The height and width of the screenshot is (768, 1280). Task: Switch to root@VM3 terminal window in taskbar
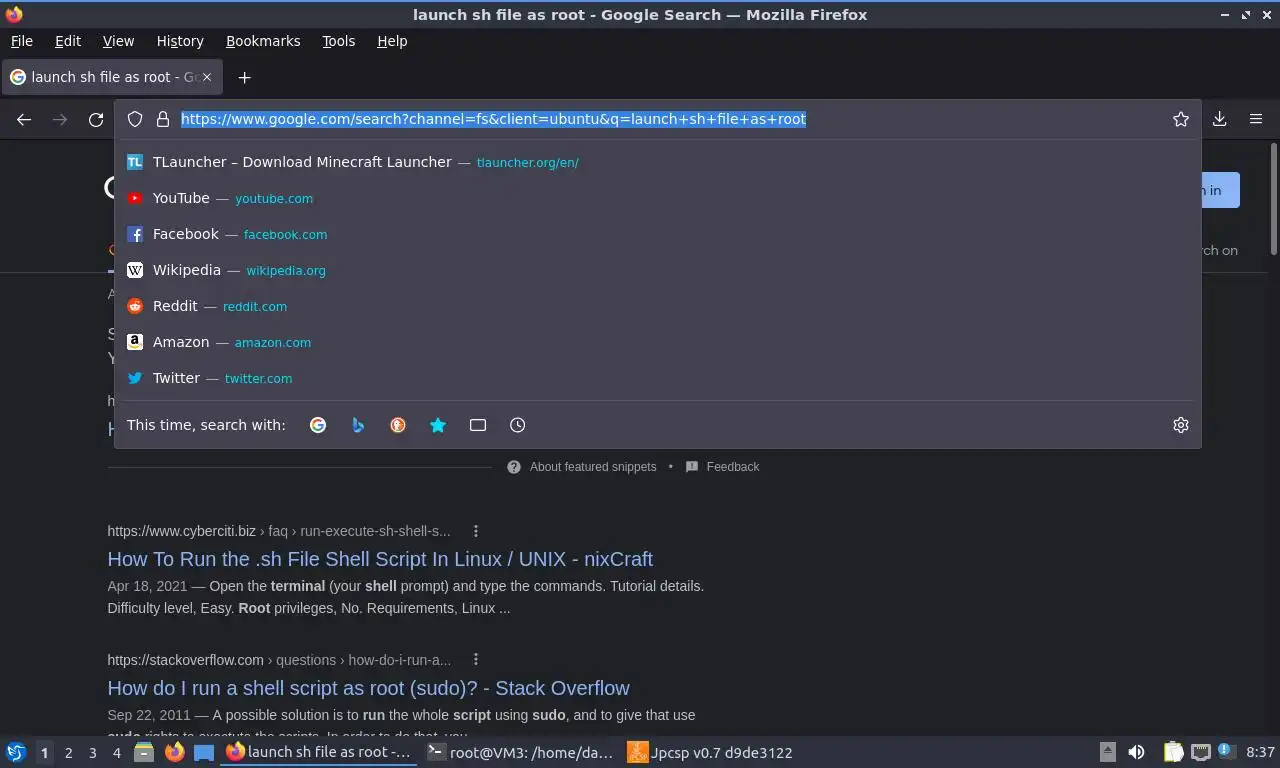[x=520, y=752]
